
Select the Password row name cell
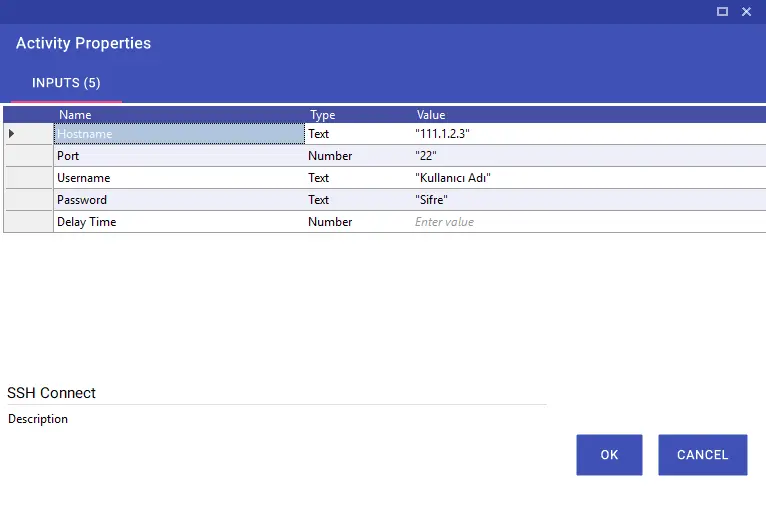[x=179, y=200]
